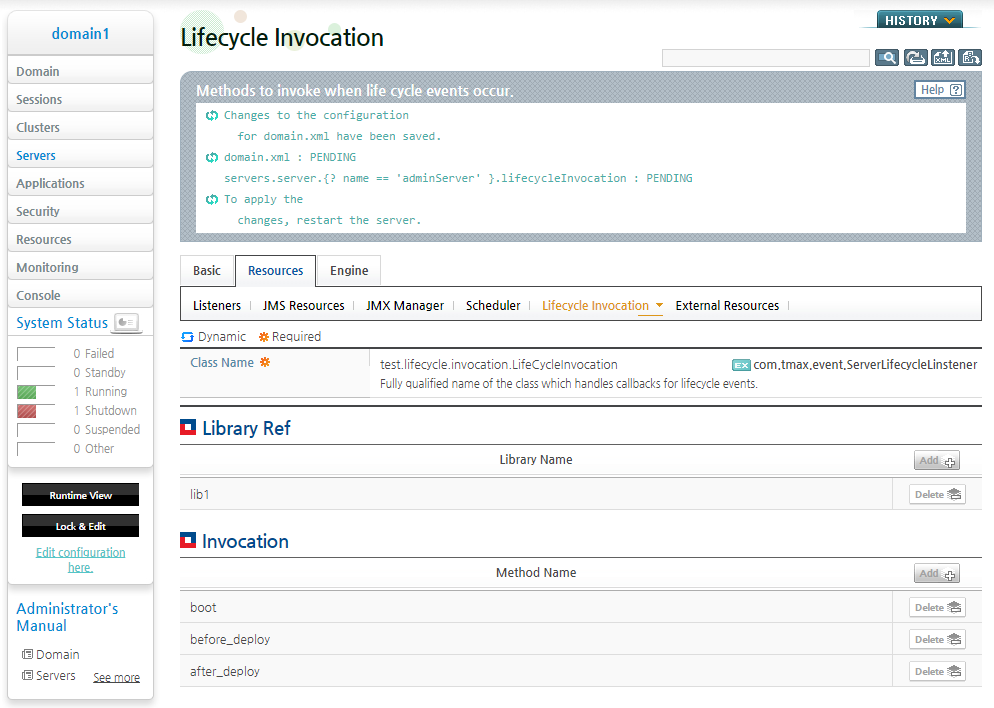Open Sessions in the sidebar

tap(81, 99)
